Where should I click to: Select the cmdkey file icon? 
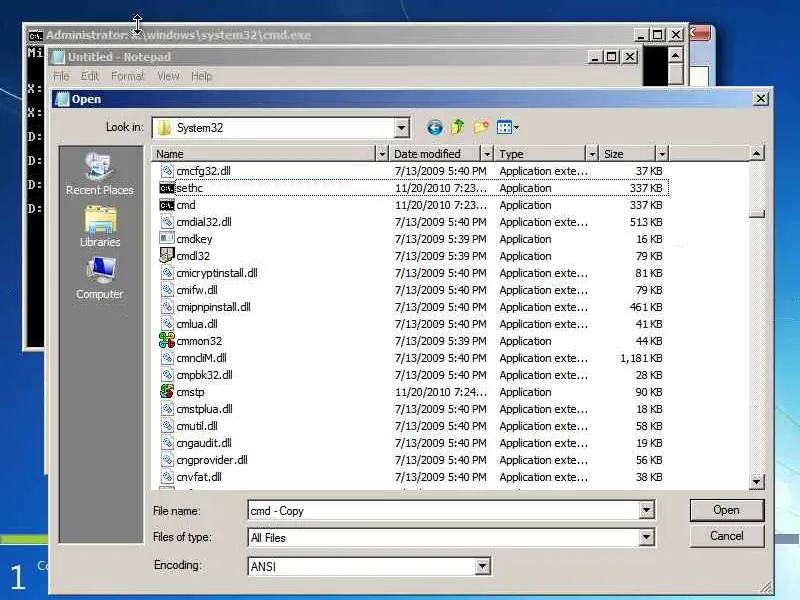coord(167,238)
